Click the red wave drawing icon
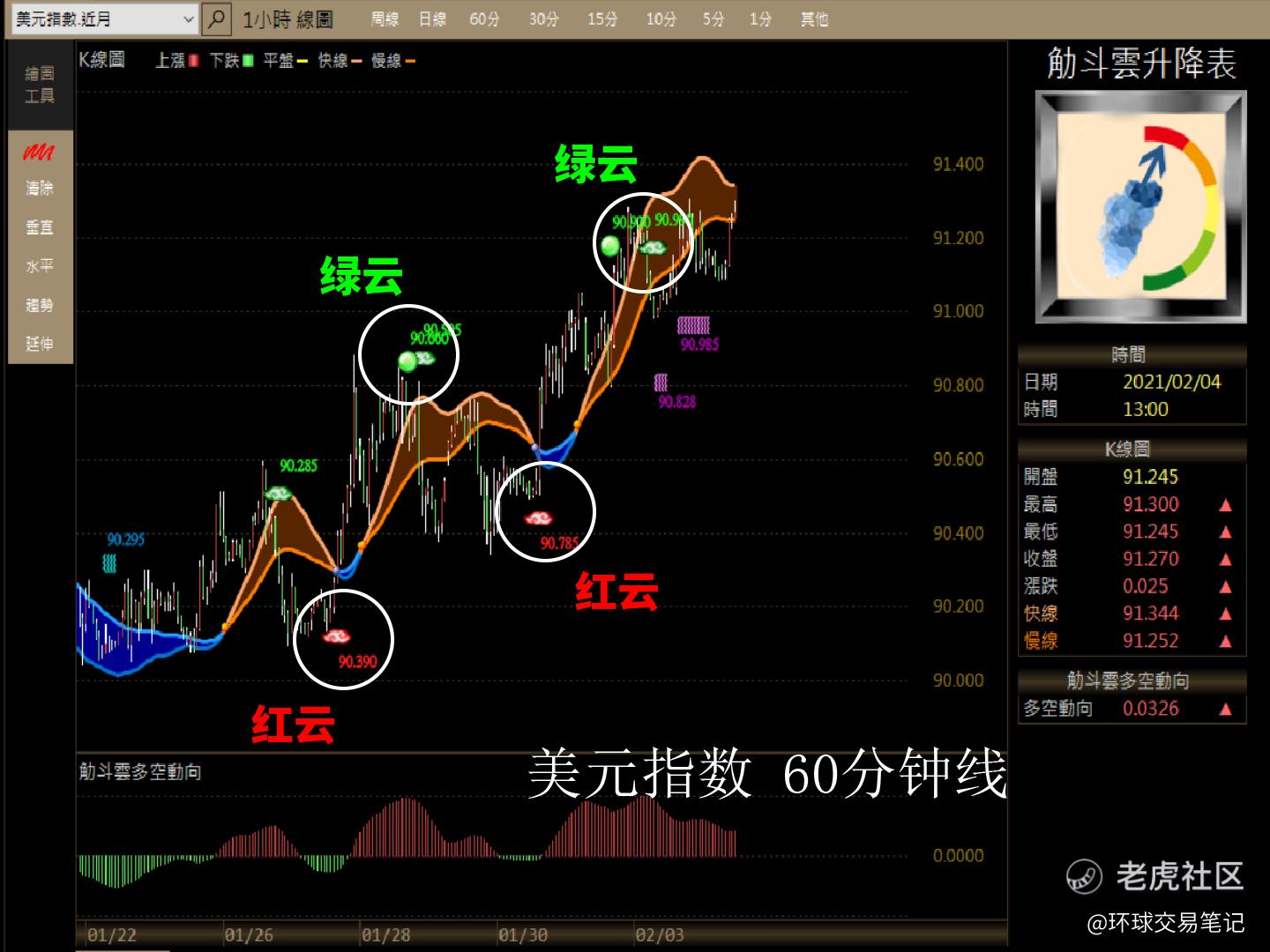 (39, 152)
